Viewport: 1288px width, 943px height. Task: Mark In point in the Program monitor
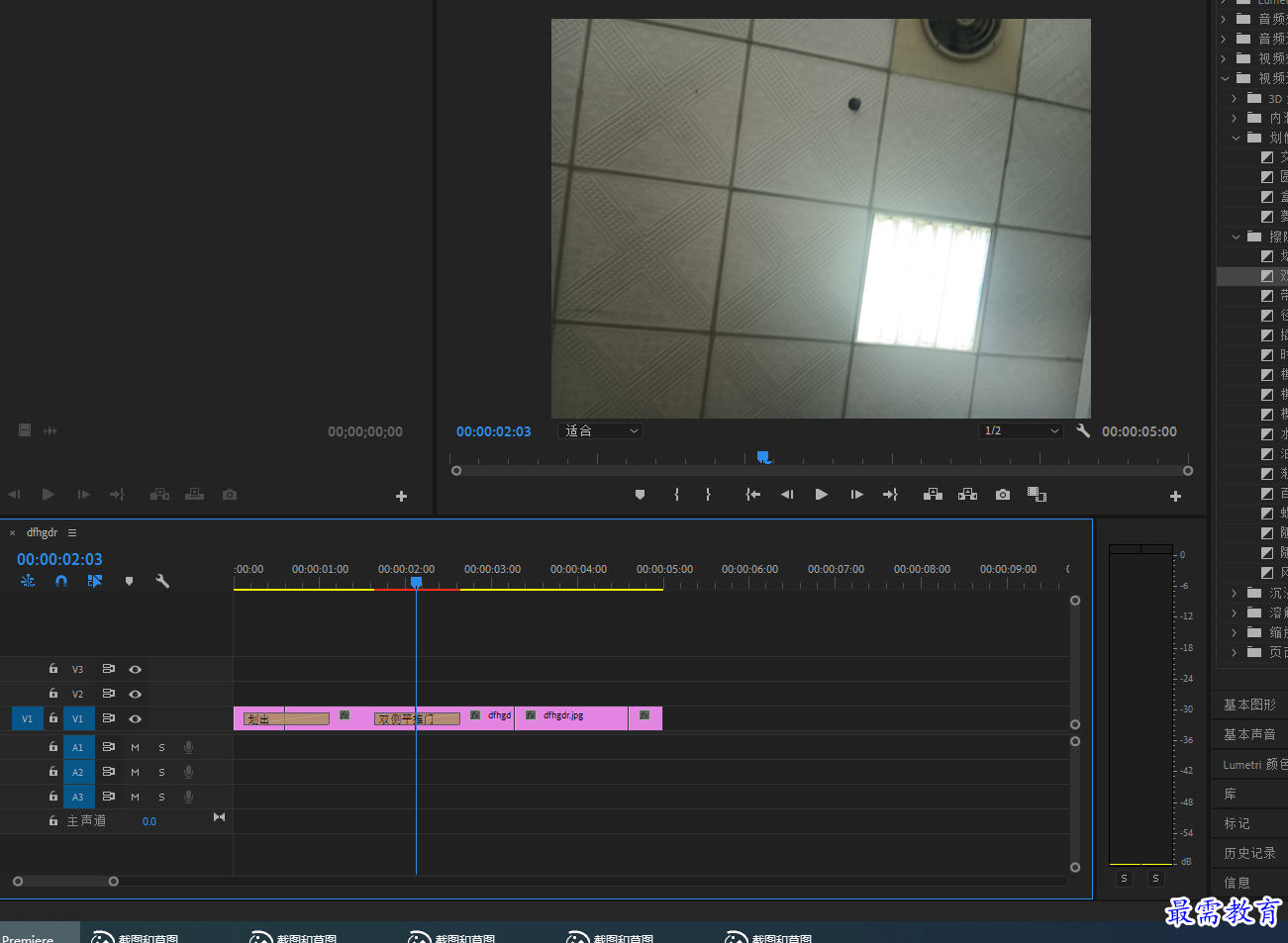coord(677,495)
